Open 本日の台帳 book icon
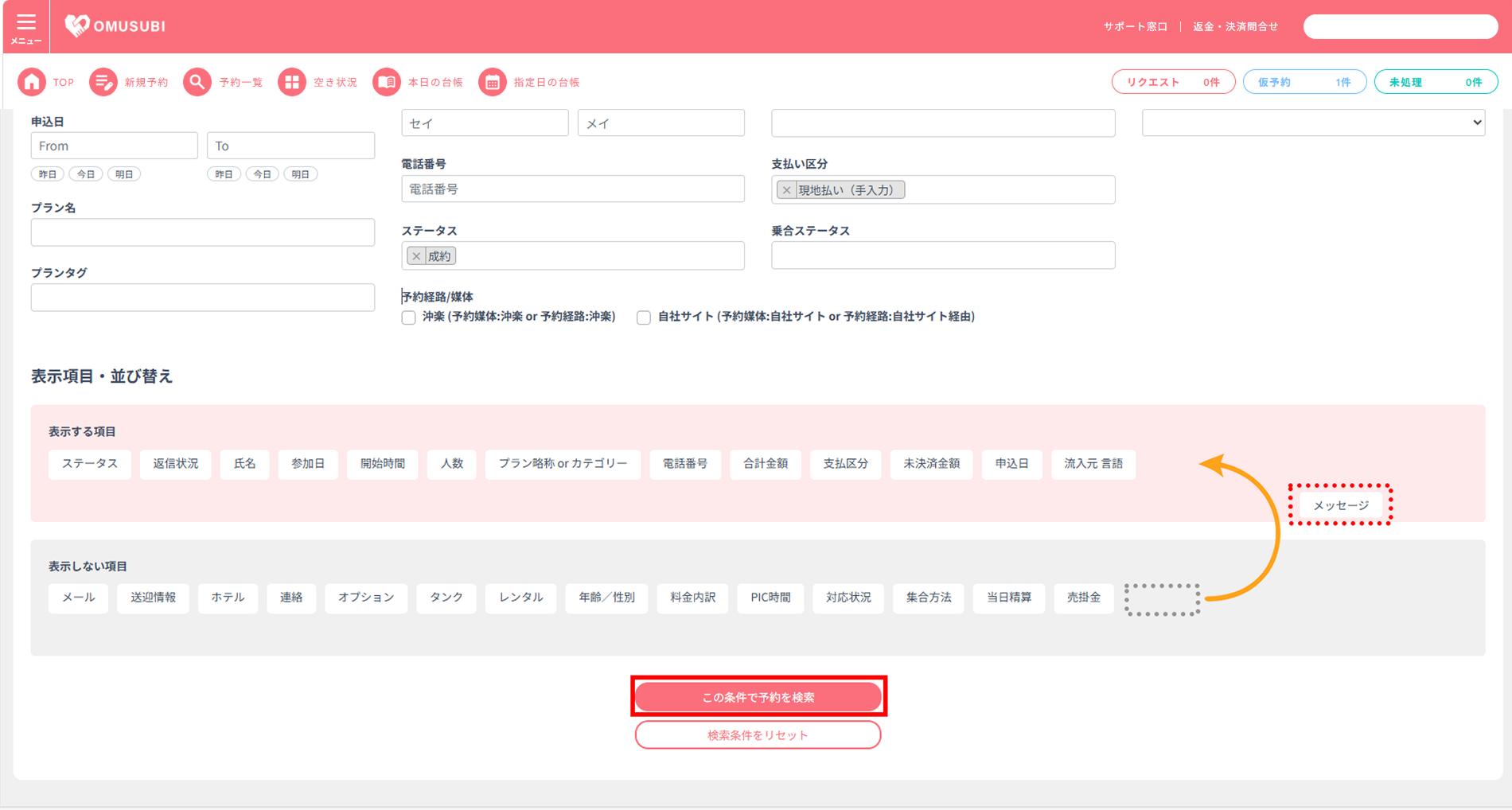 click(387, 82)
